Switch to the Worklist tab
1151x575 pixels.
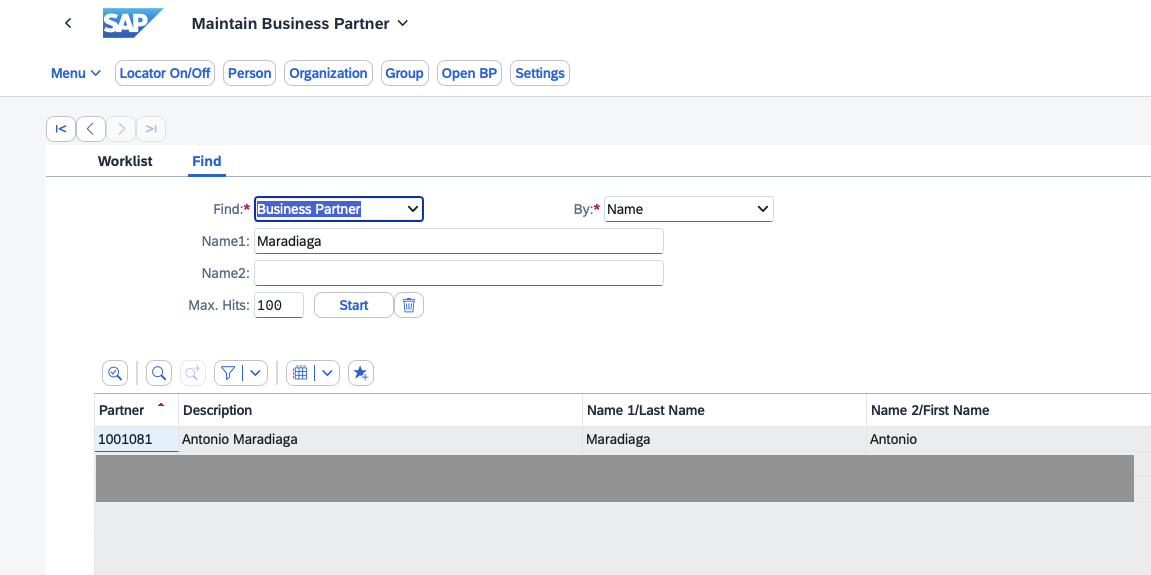pyautogui.click(x=125, y=161)
